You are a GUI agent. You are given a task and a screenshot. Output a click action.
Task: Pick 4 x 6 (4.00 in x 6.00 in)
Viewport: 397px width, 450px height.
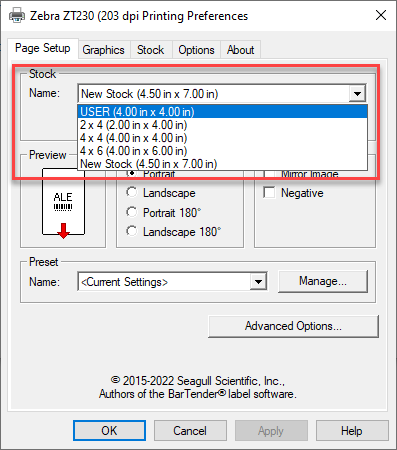point(222,151)
